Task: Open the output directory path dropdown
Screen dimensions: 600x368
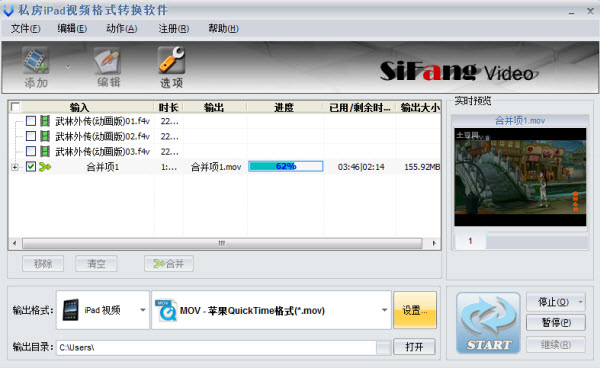Action: 383,347
